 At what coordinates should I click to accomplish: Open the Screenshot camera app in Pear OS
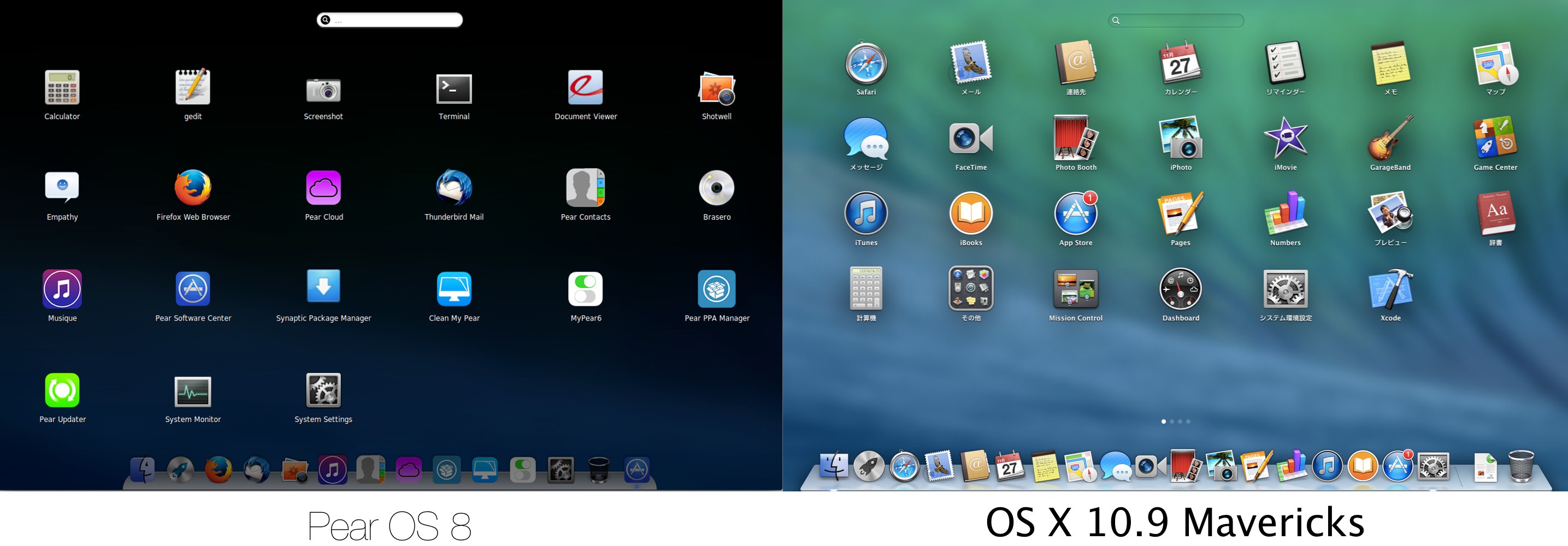pos(323,90)
